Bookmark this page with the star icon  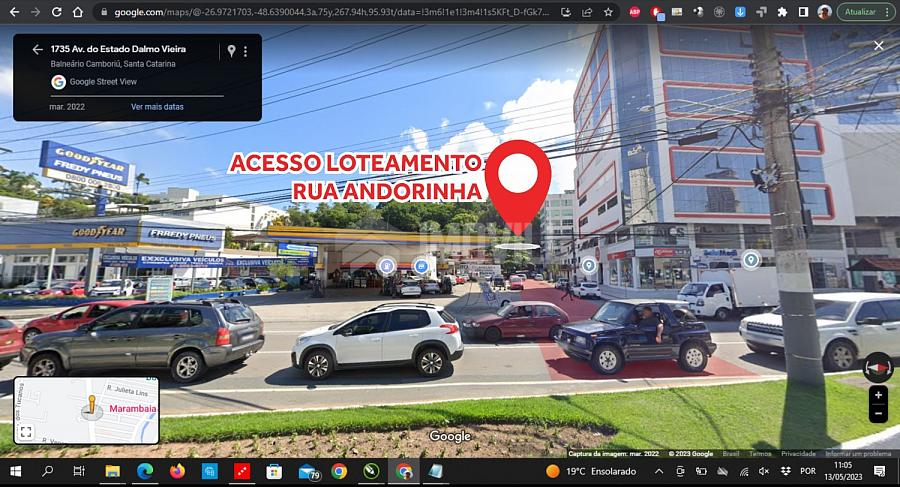click(608, 12)
